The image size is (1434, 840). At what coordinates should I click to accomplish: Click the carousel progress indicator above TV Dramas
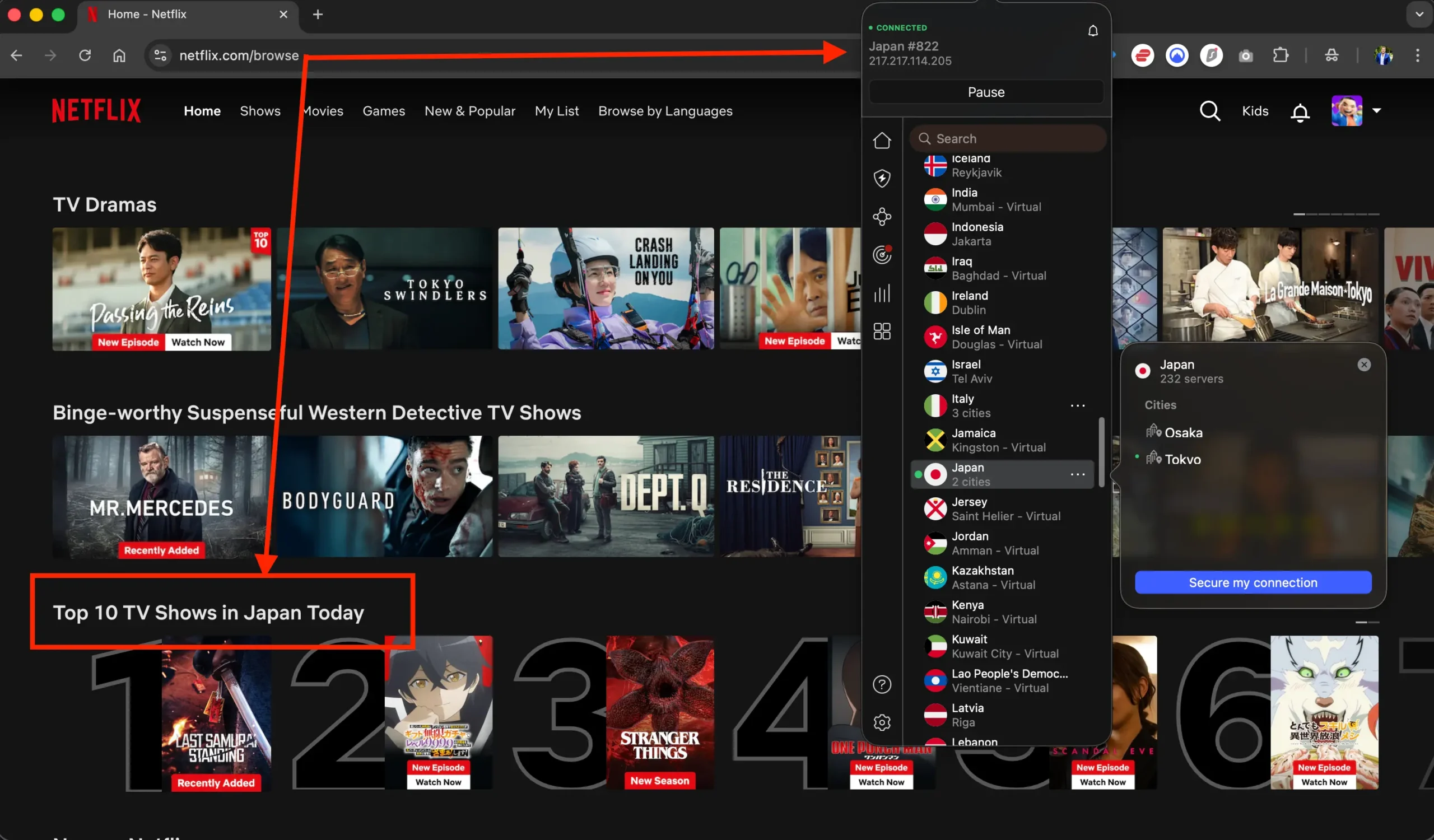click(x=1336, y=214)
